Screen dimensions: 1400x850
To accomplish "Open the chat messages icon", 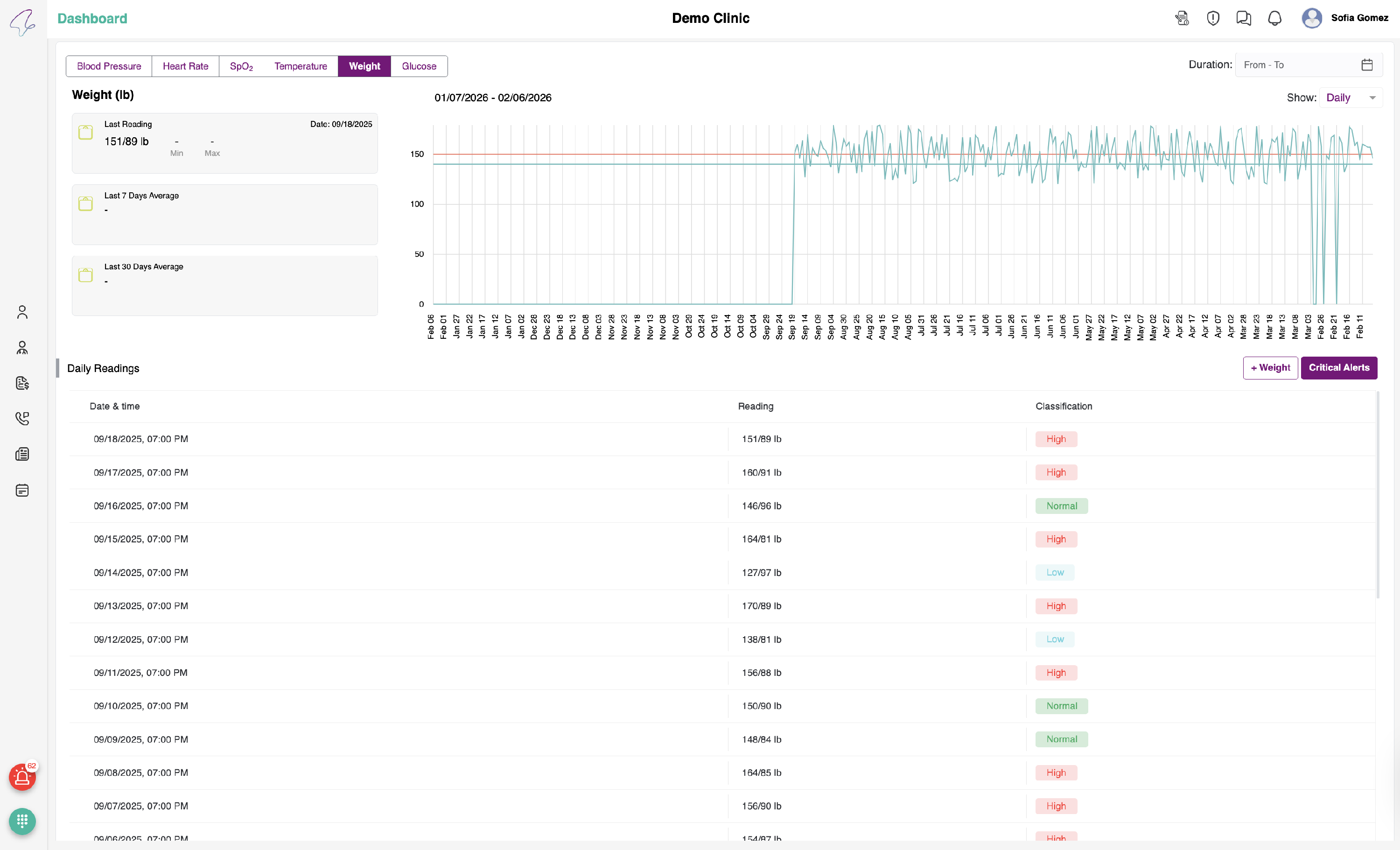I will tap(1243, 18).
